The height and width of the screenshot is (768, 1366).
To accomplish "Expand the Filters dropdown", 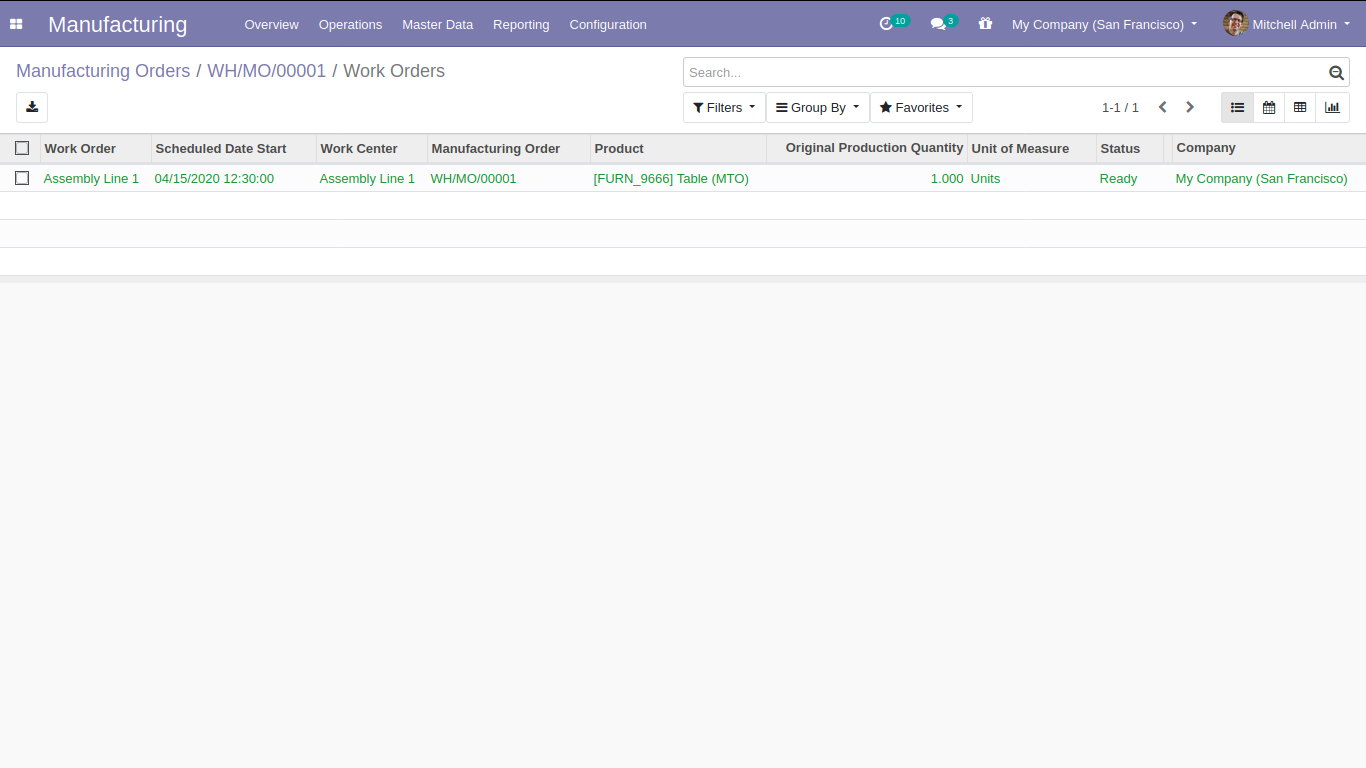I will point(724,107).
